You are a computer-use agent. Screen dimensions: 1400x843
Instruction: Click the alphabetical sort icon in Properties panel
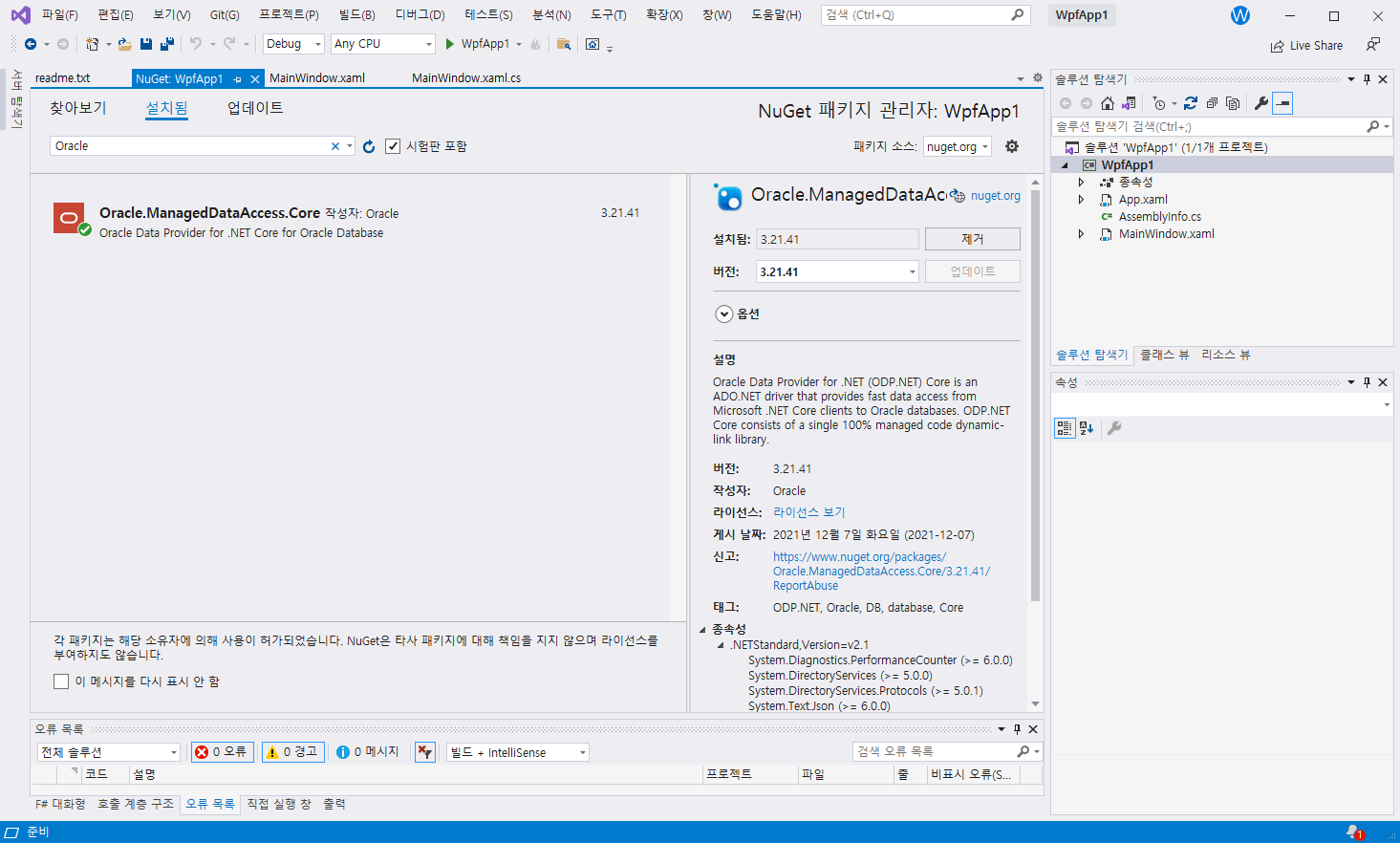coord(1087,428)
